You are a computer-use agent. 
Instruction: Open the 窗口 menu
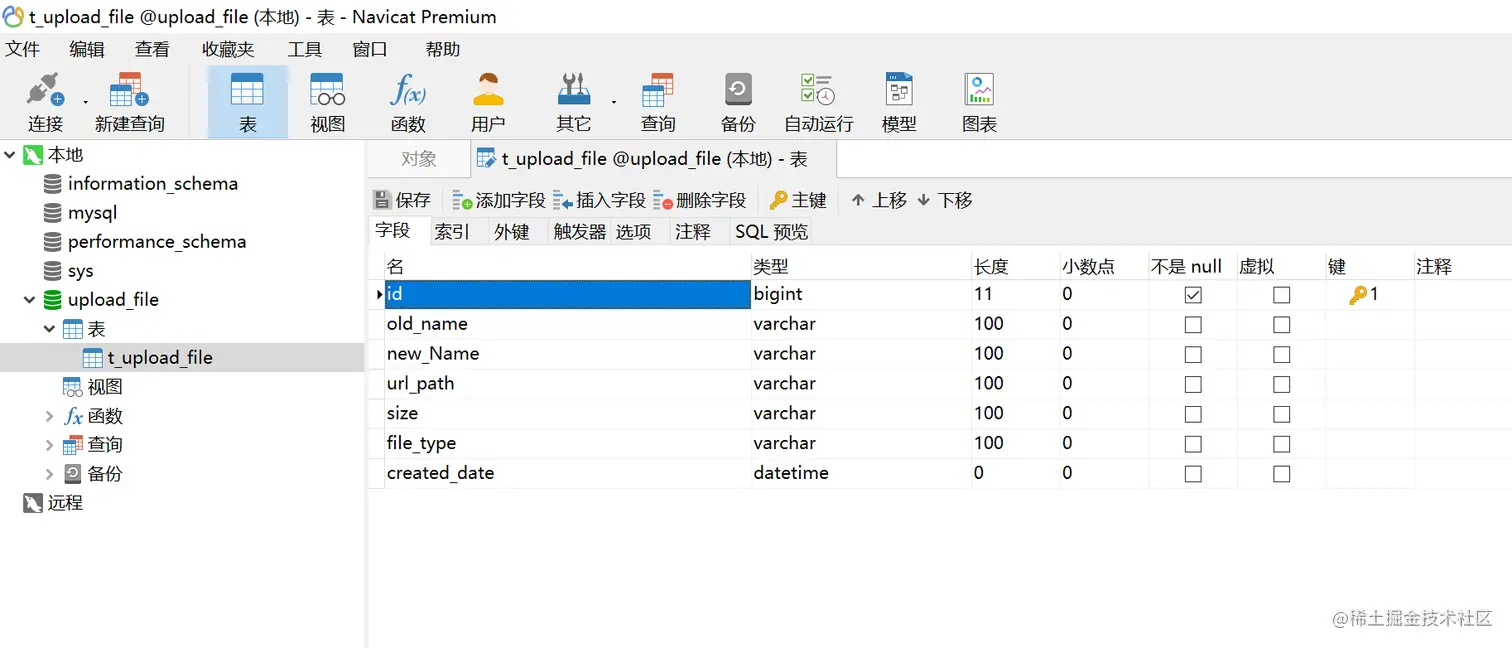(370, 49)
